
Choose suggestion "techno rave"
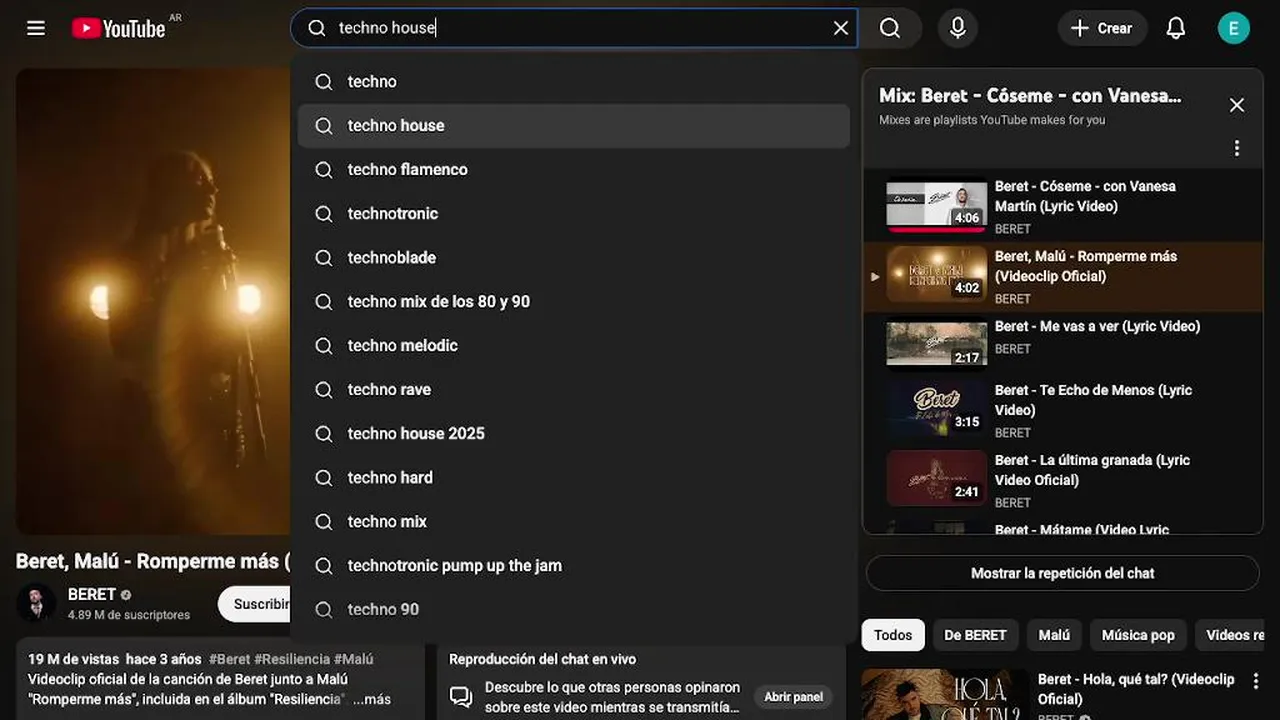574,389
